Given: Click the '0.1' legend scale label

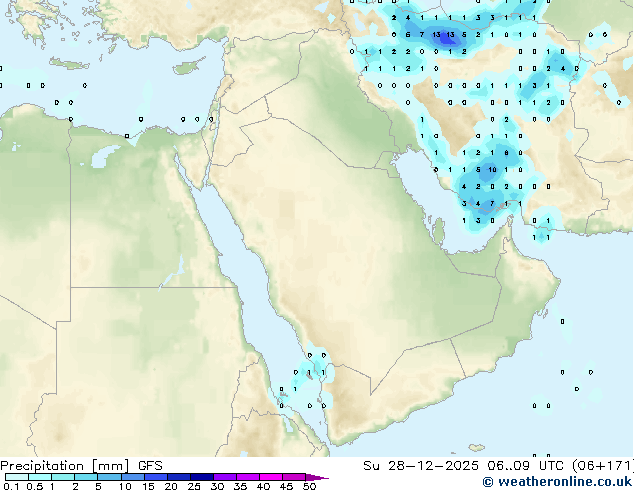Looking at the screenshot, I should point(11,486).
